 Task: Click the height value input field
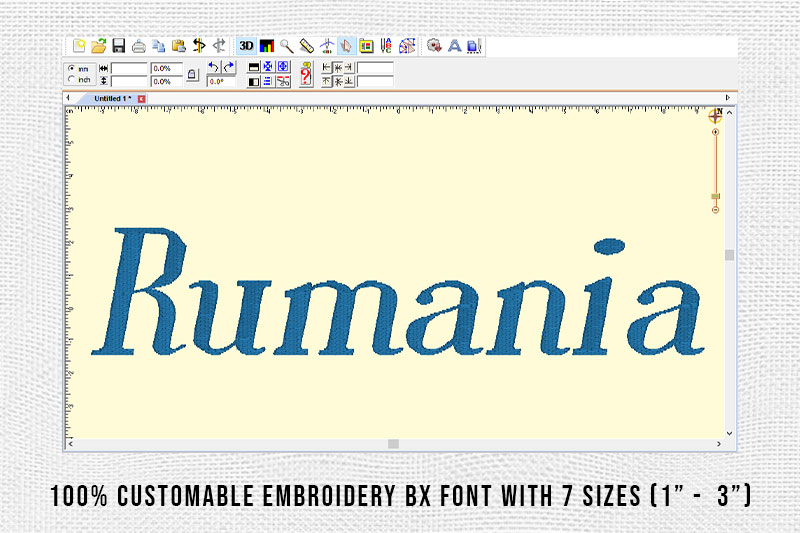[129, 81]
